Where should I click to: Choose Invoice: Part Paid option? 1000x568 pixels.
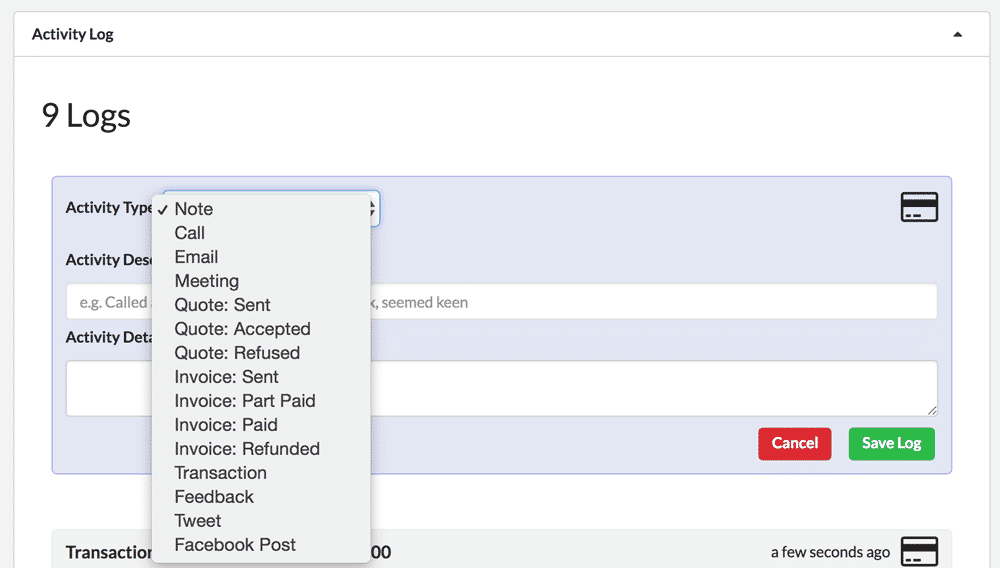pos(261,401)
